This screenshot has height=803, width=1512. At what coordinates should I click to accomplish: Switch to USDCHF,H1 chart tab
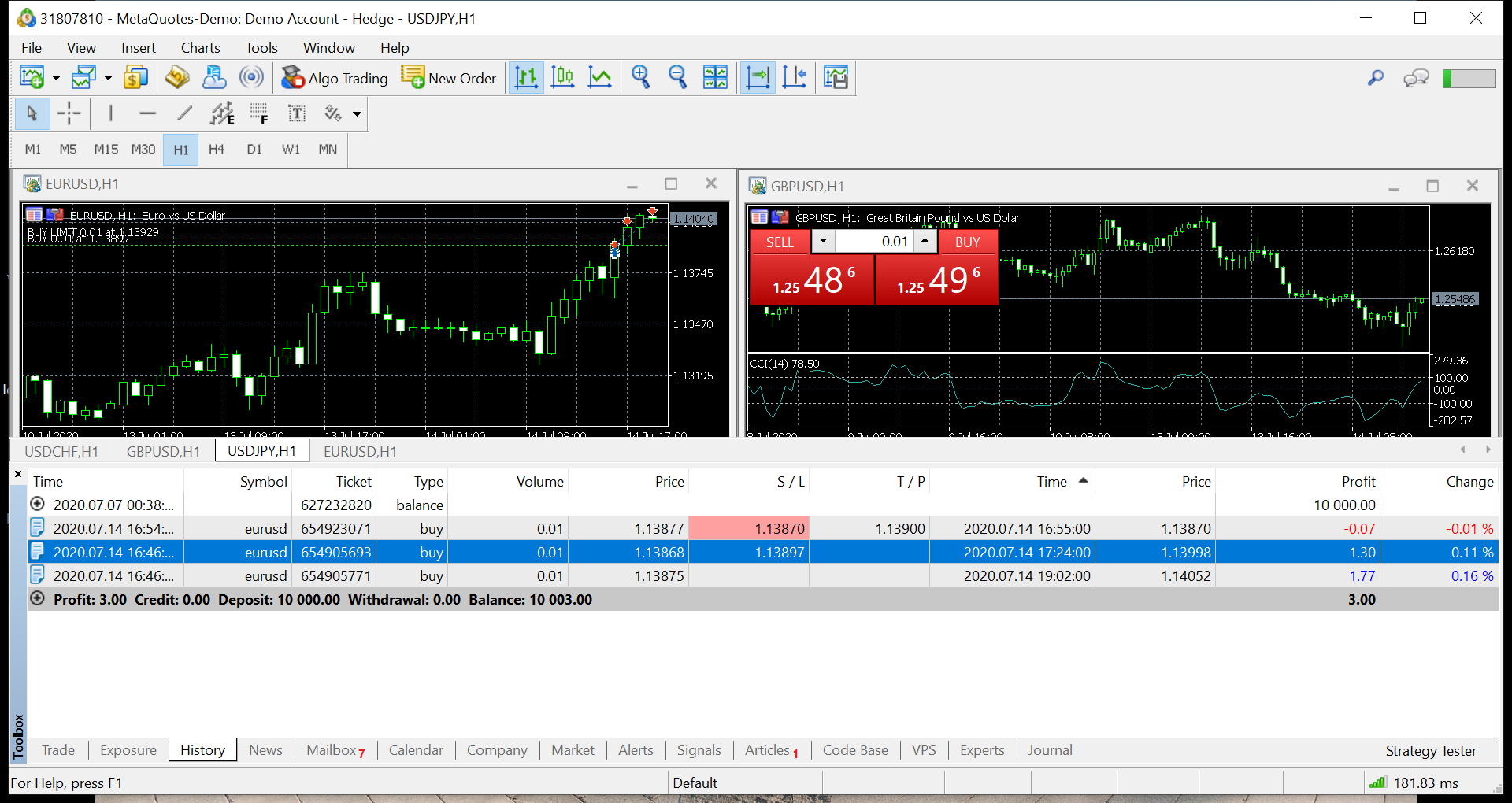tap(61, 451)
